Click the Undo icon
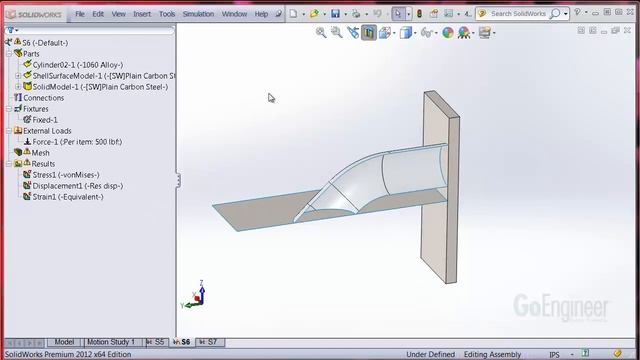The image size is (640, 360). [x=377, y=13]
